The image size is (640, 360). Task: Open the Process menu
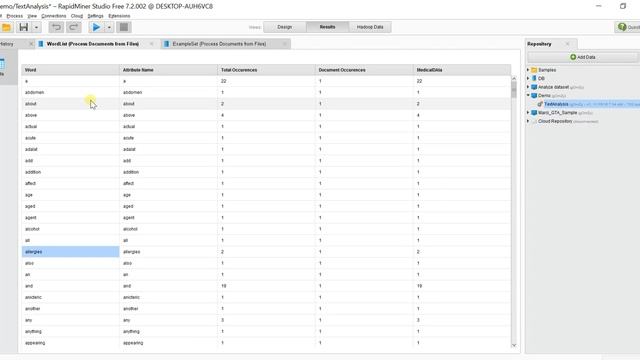click(x=15, y=16)
